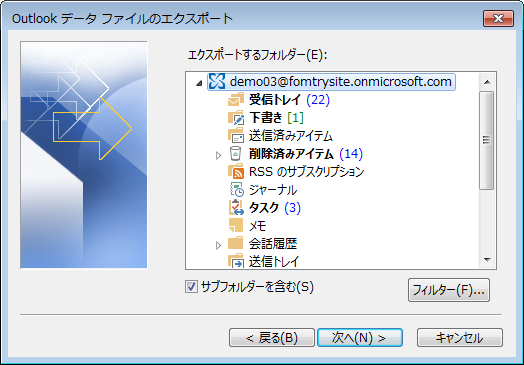Click the ジャーナル journal icon

coord(237,190)
